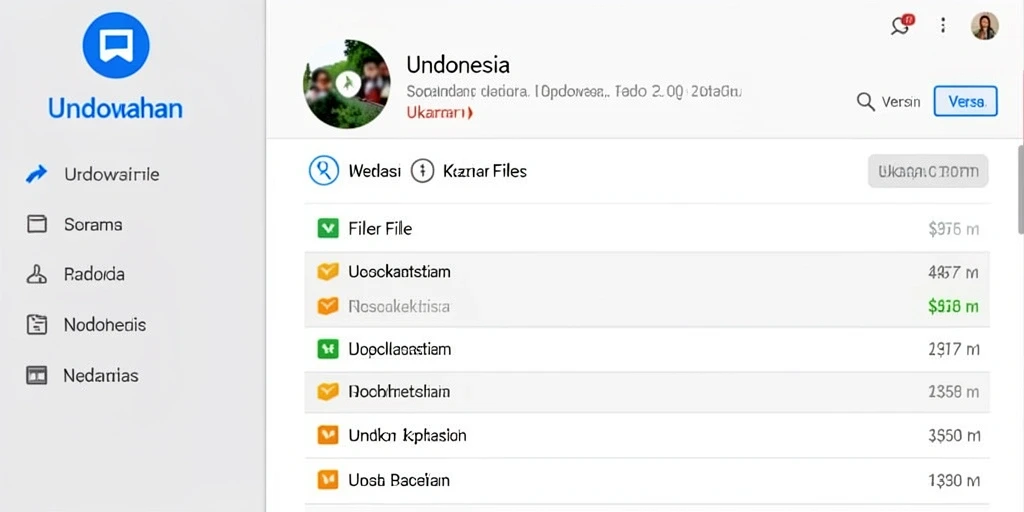Click the outlined Versa button
The width and height of the screenshot is (1024, 512).
tap(965, 101)
